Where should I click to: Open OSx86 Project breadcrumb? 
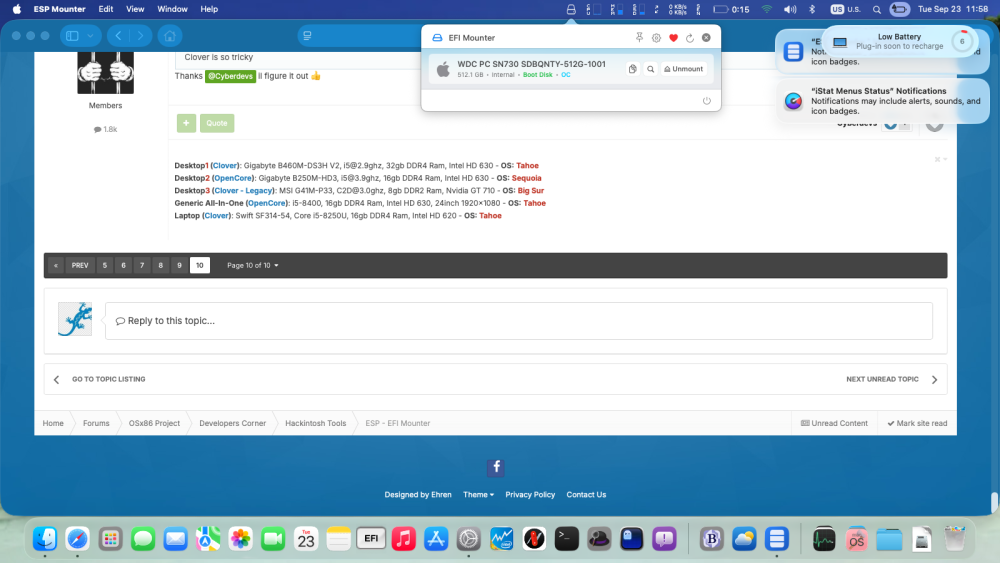[154, 423]
